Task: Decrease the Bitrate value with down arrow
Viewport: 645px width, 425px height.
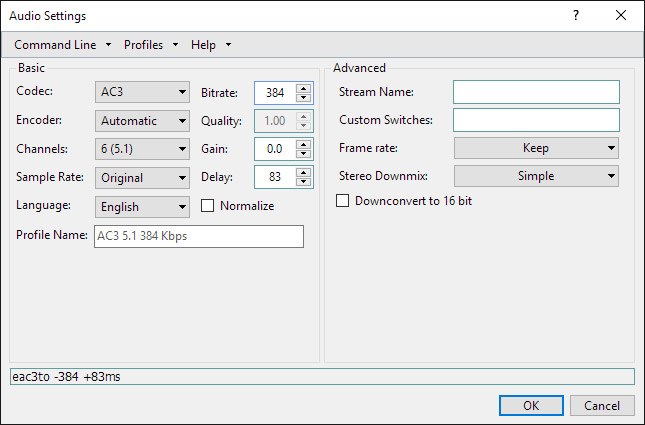Action: [x=304, y=97]
